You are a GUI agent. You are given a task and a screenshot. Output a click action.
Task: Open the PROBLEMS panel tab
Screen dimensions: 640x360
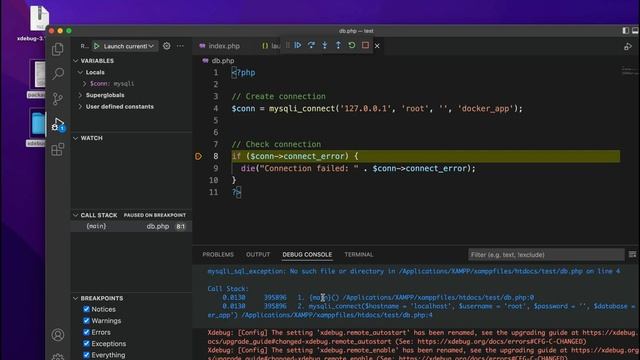point(218,255)
